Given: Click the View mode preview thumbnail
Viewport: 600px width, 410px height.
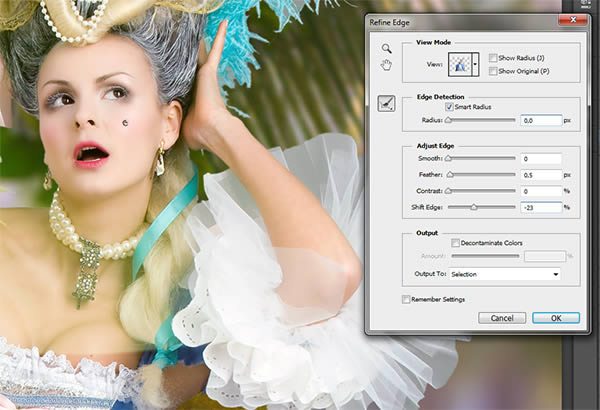Looking at the screenshot, I should 460,64.
